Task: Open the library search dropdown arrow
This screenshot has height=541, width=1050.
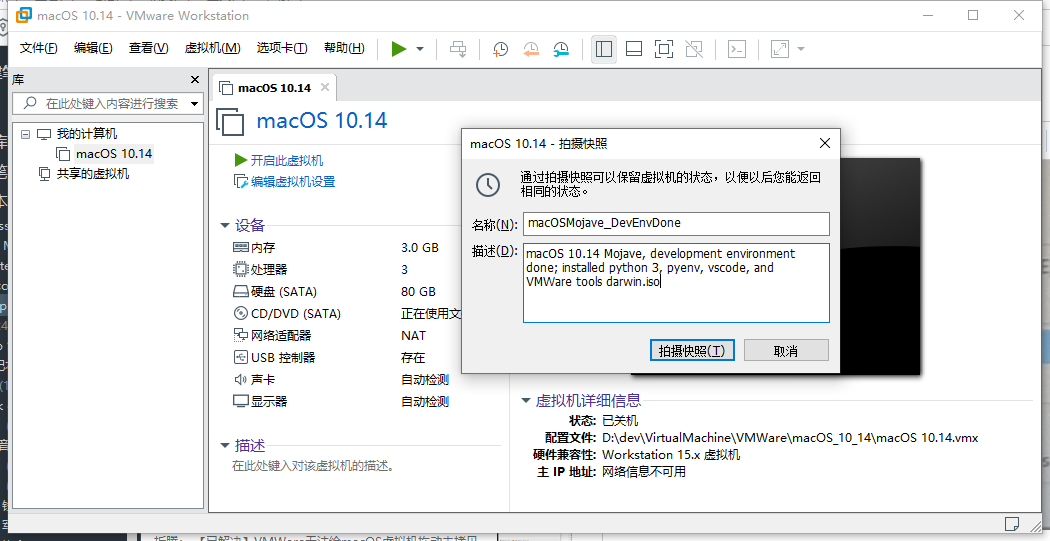Action: pyautogui.click(x=195, y=104)
